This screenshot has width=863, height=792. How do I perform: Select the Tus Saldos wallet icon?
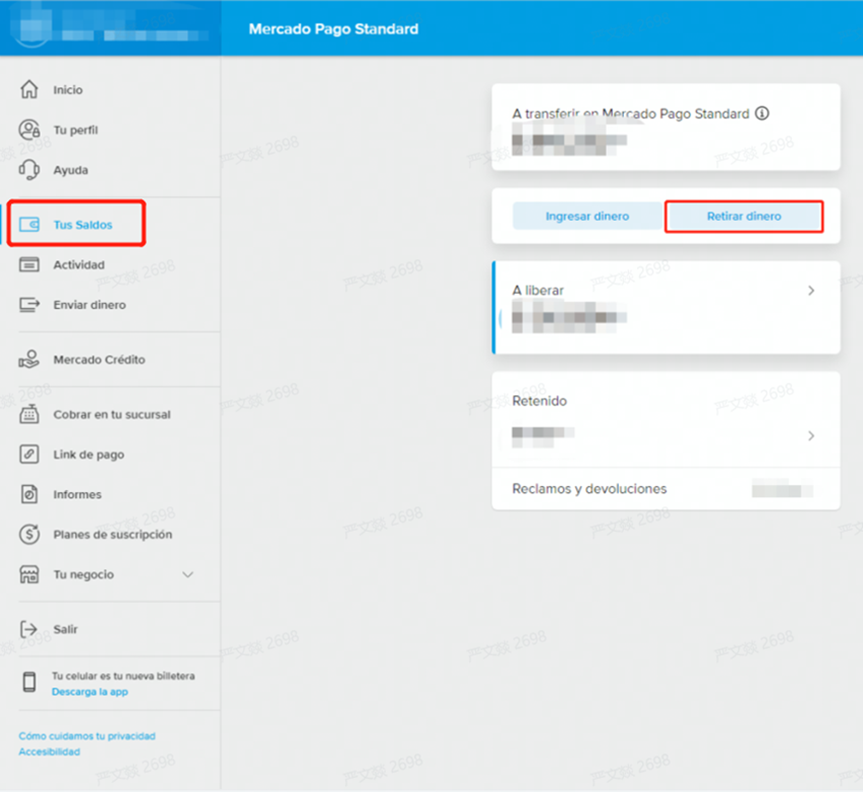pos(29,225)
